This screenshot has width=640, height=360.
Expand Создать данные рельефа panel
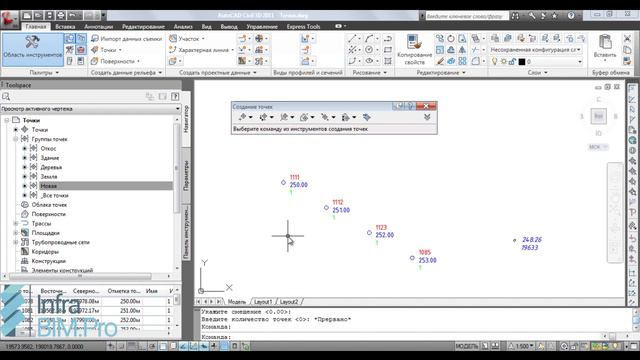[x=126, y=73]
